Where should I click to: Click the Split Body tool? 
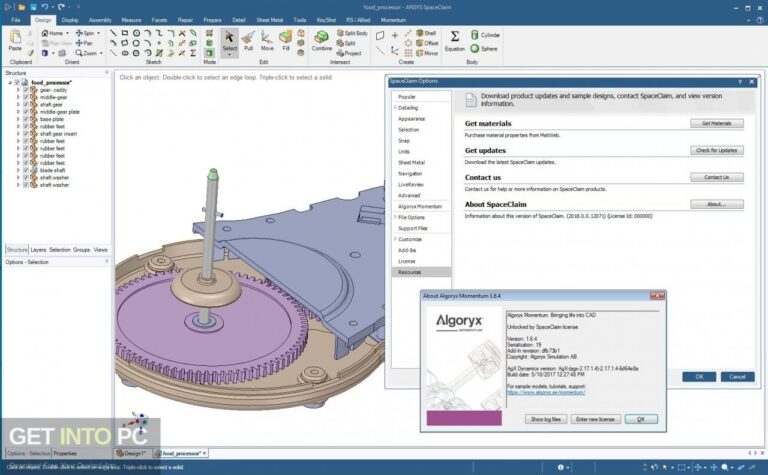[x=352, y=33]
